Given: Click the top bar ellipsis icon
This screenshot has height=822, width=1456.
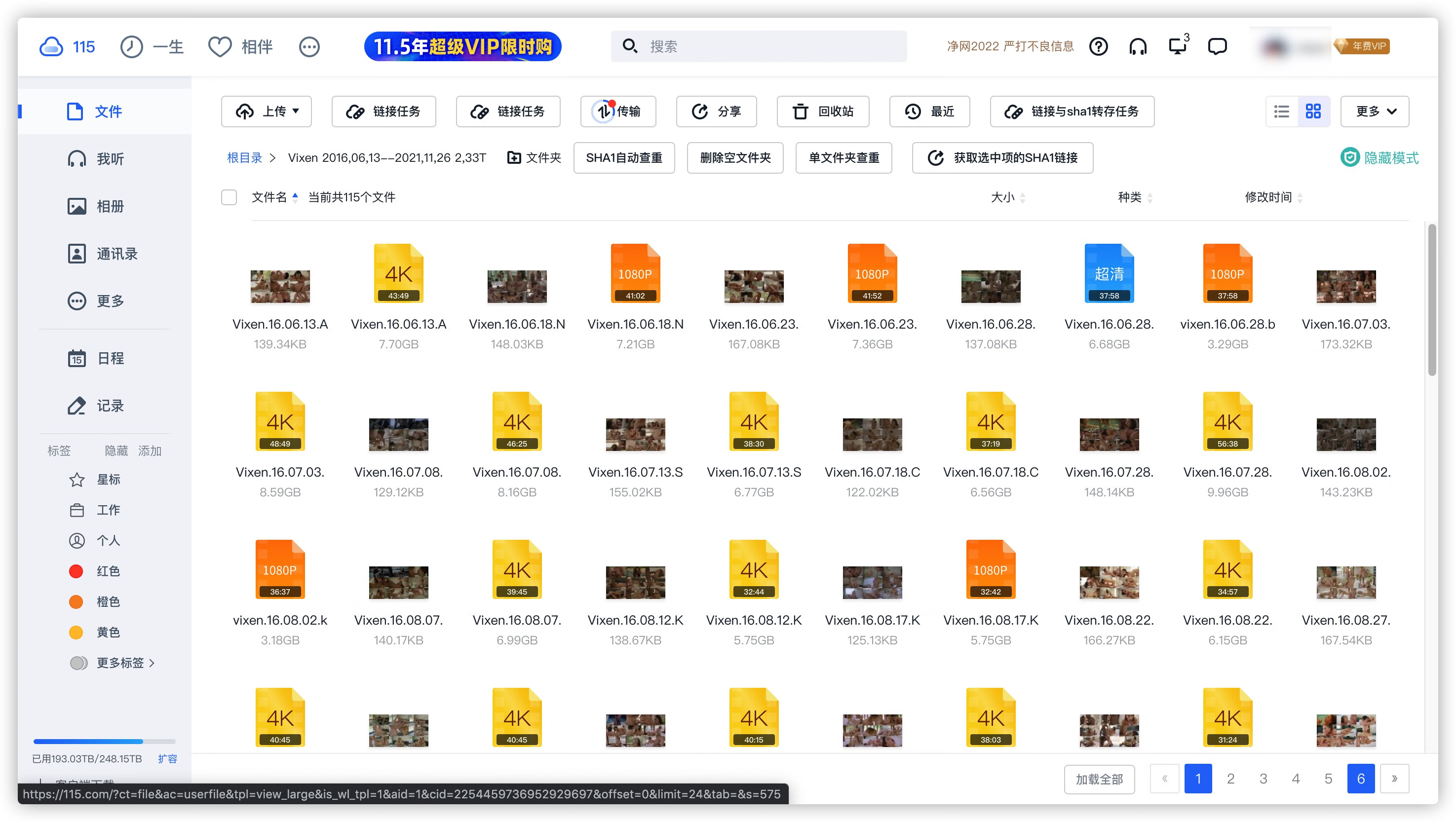Looking at the screenshot, I should coord(309,46).
